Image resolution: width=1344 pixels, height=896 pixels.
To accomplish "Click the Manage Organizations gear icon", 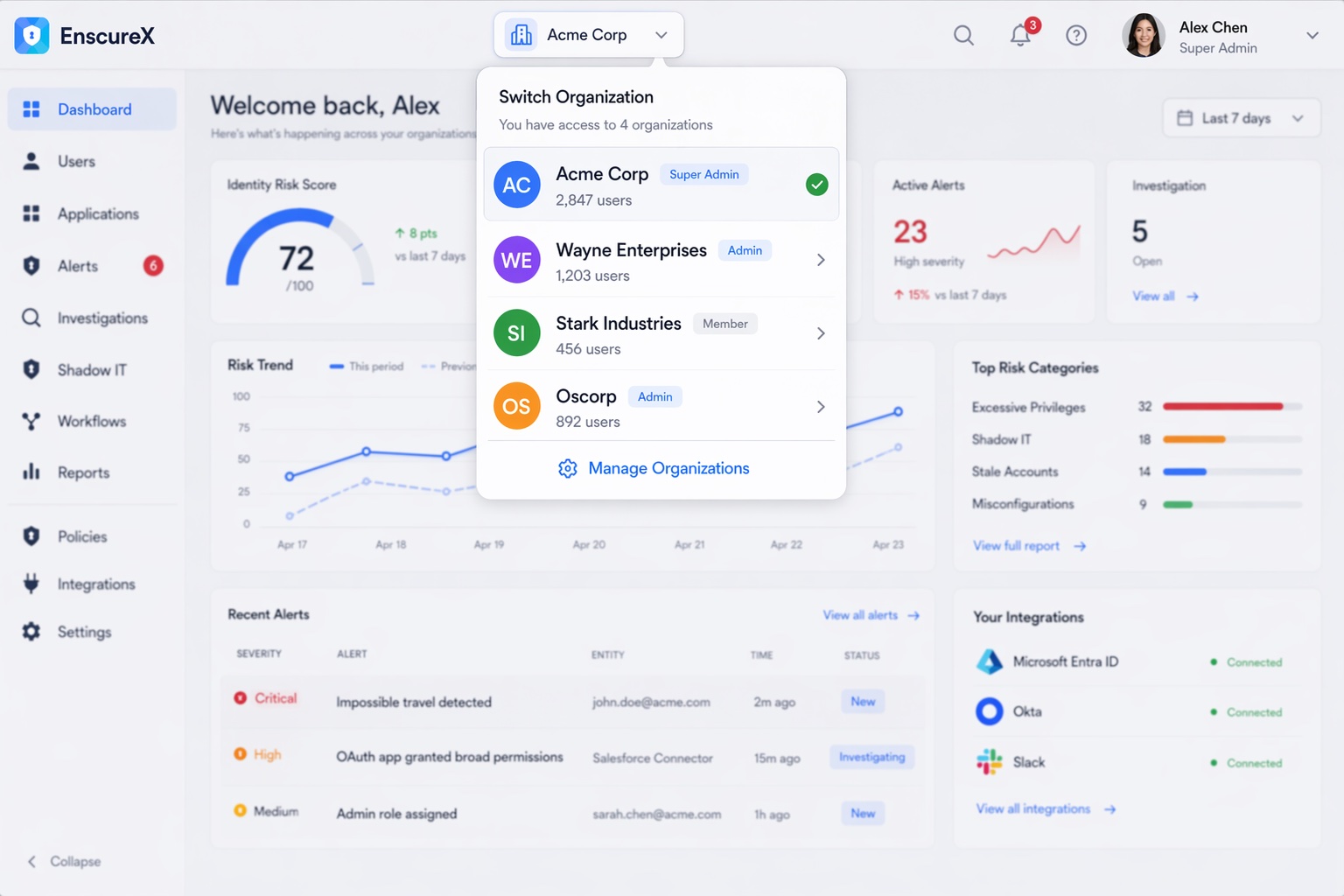I will (567, 468).
